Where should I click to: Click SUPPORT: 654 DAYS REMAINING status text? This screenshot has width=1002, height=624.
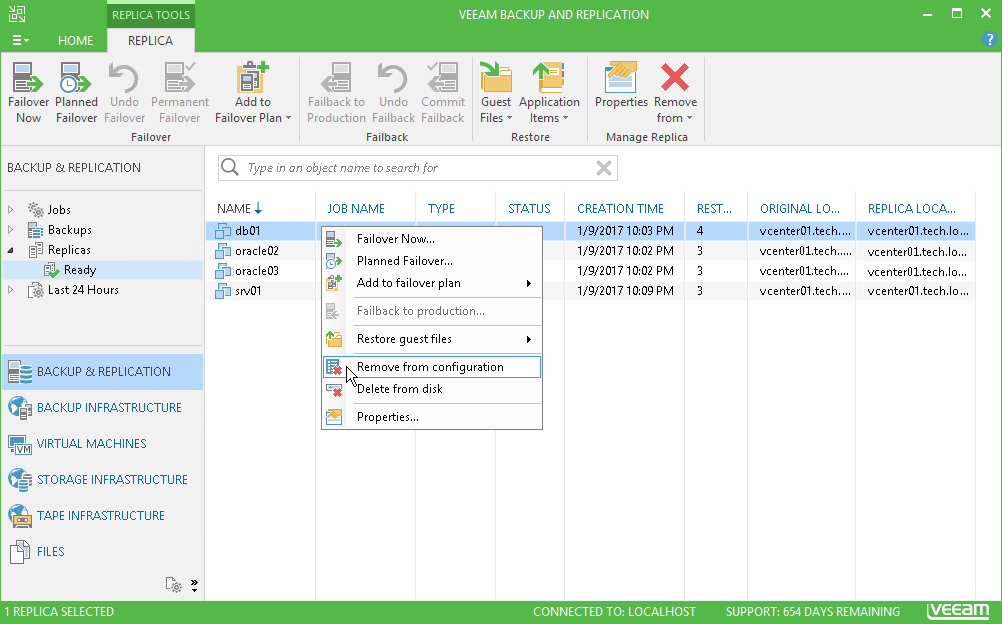(813, 612)
